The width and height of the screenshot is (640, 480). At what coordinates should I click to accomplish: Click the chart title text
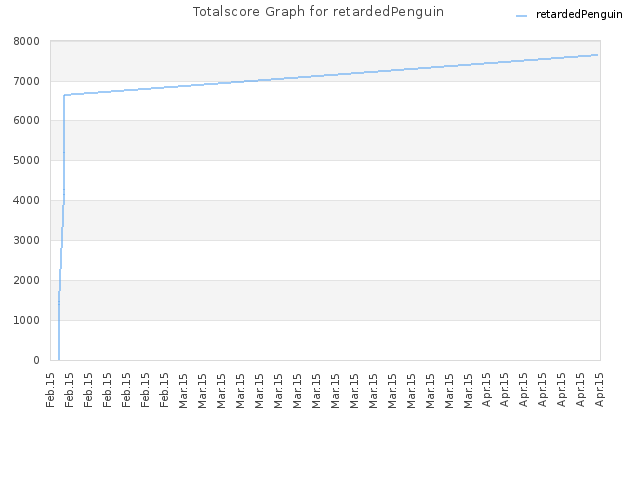318,12
